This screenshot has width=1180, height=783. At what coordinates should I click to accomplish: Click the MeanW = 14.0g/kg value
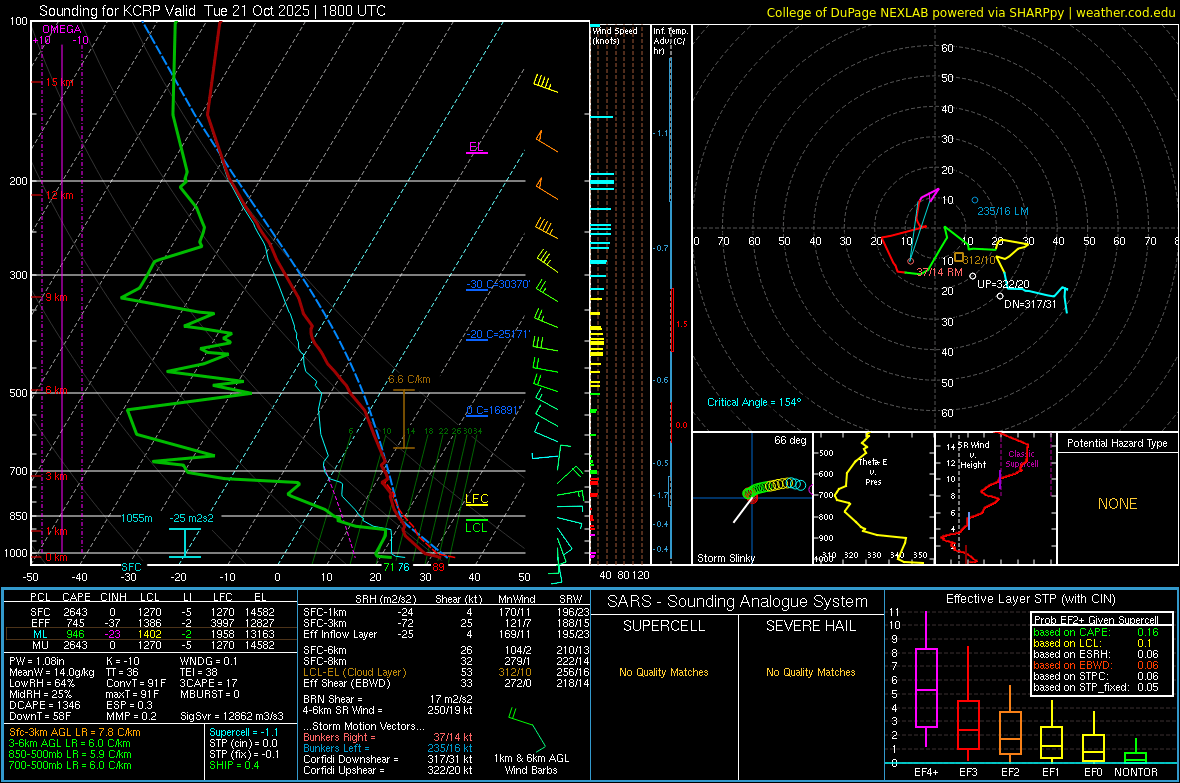click(52, 672)
